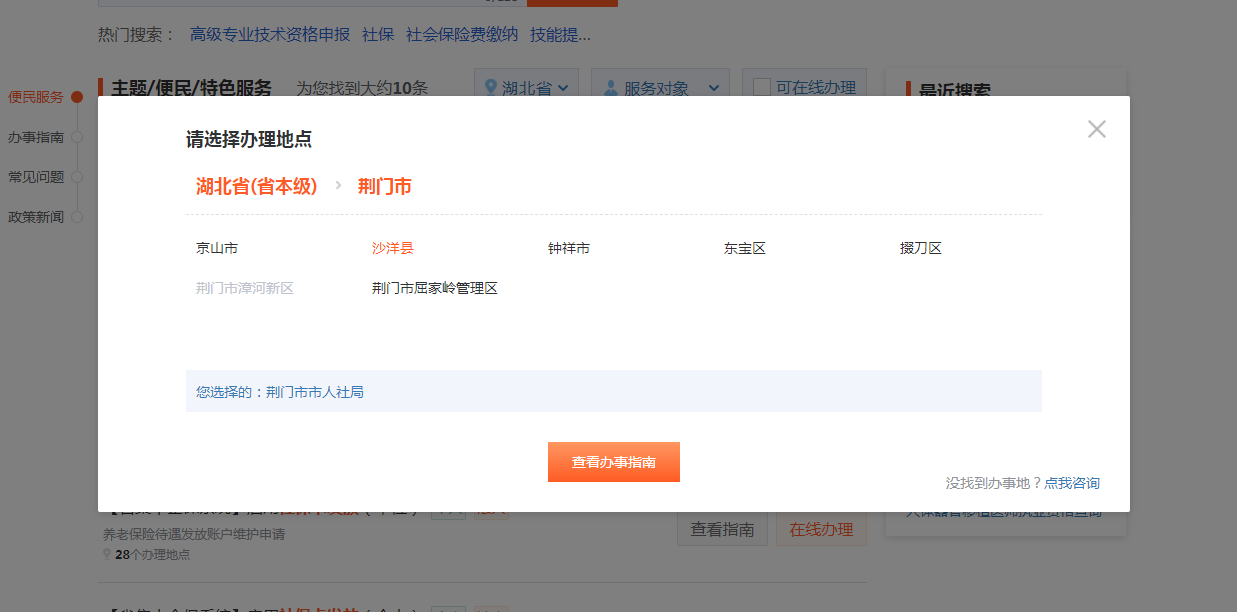1237x612 pixels.
Task: Open the 点我咨询 help link
Action: tap(1071, 483)
